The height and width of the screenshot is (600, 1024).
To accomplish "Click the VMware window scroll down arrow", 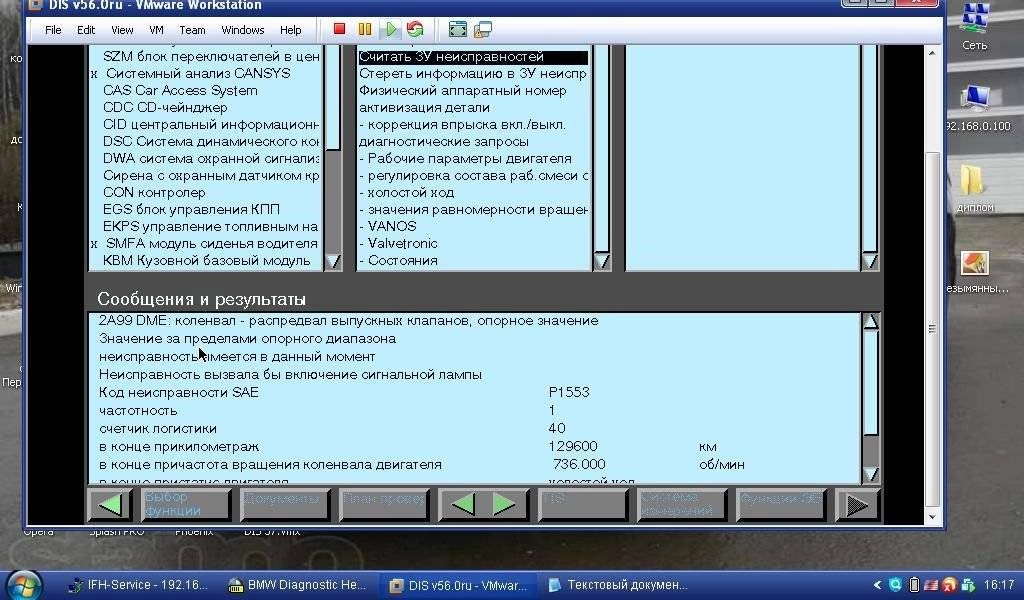I will 932,516.
